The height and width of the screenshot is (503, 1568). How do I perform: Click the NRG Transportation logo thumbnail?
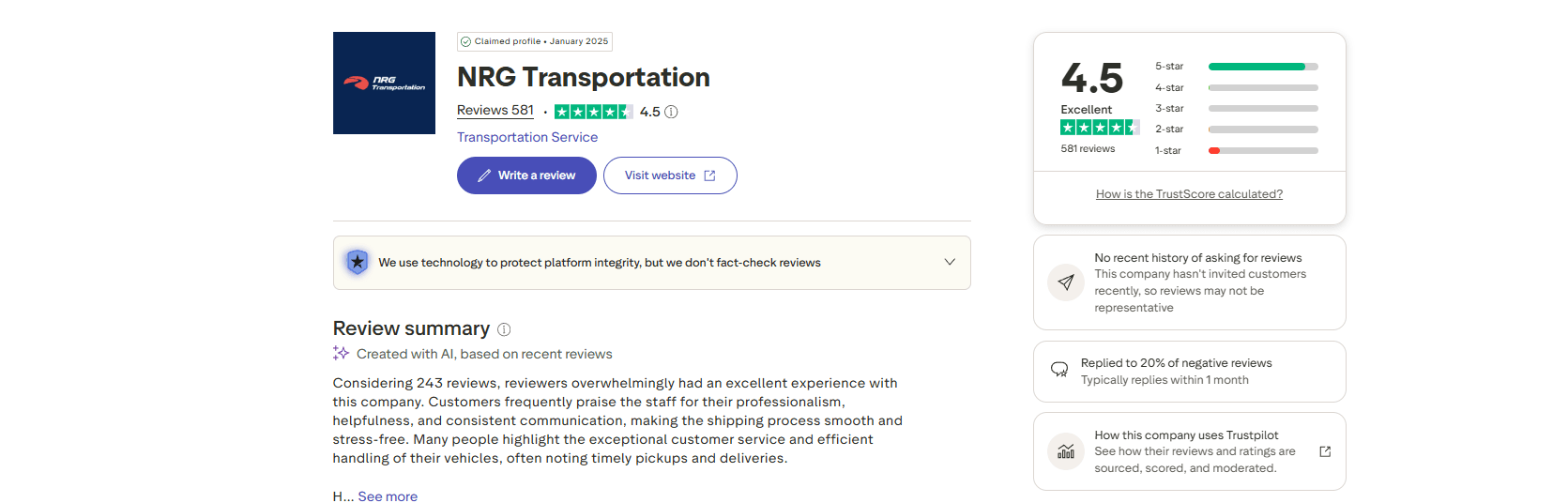pyautogui.click(x=384, y=83)
